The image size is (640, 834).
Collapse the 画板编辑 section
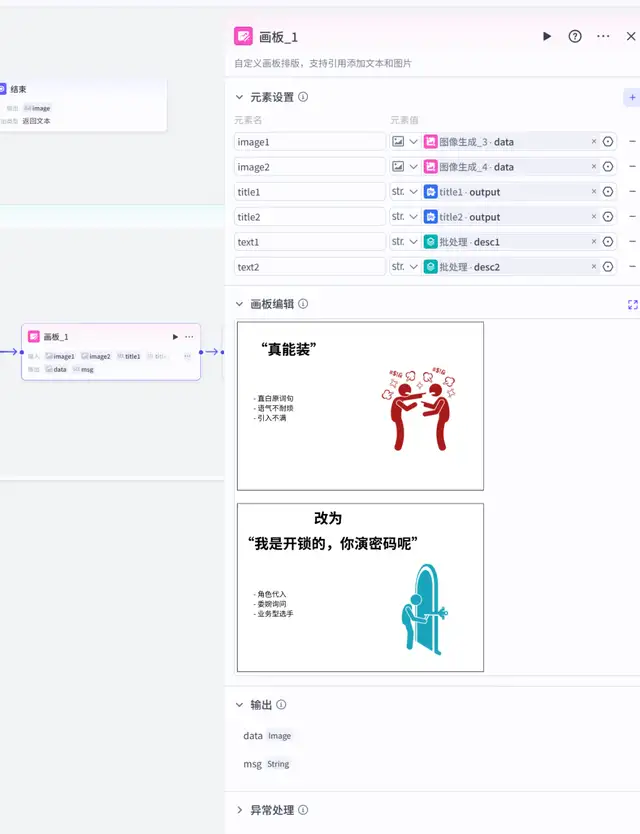(239, 304)
